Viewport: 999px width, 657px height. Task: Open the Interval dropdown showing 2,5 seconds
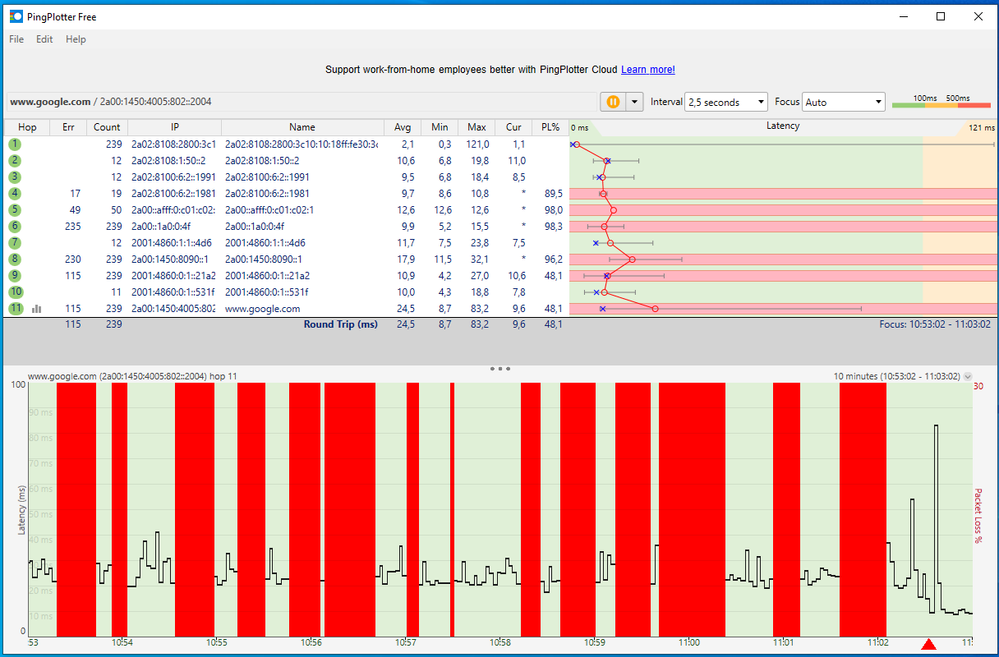(725, 101)
